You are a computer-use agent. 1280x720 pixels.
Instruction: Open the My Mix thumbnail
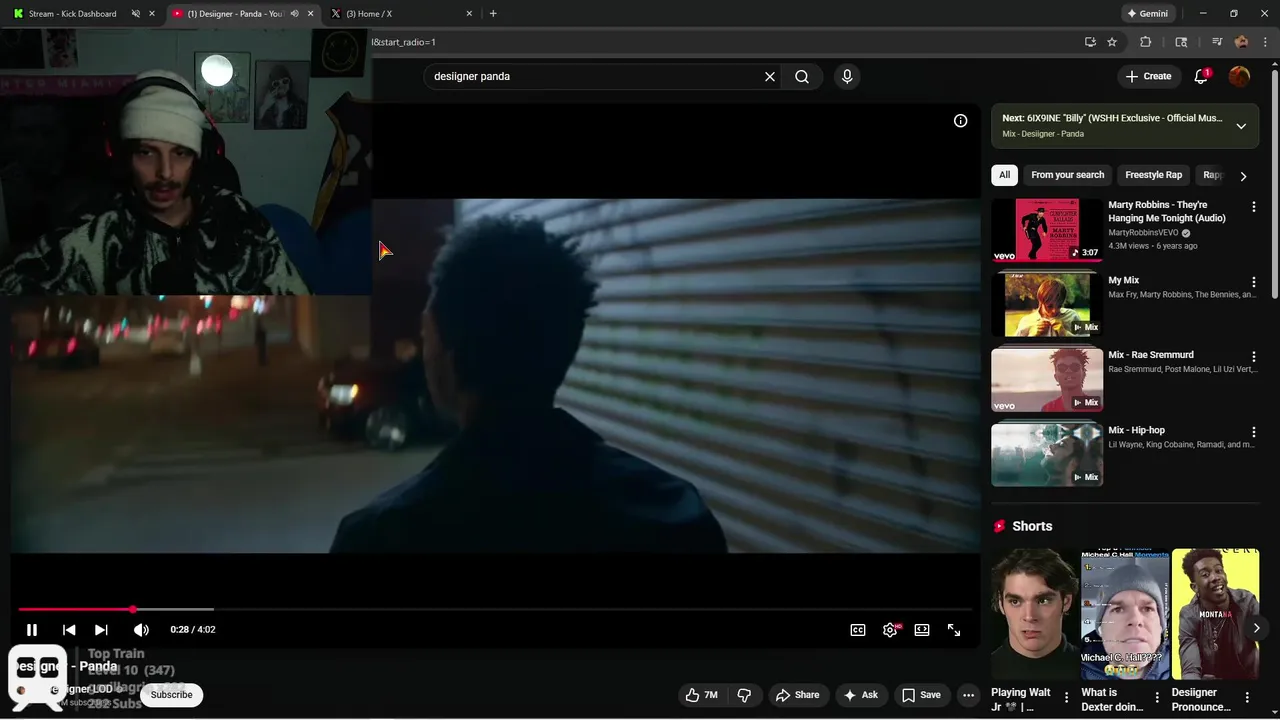coord(1047,305)
